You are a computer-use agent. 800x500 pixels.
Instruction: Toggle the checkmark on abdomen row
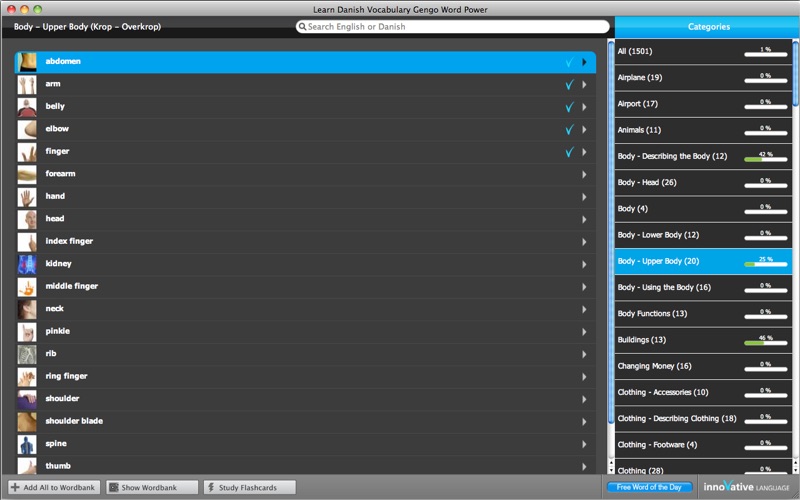(x=569, y=62)
